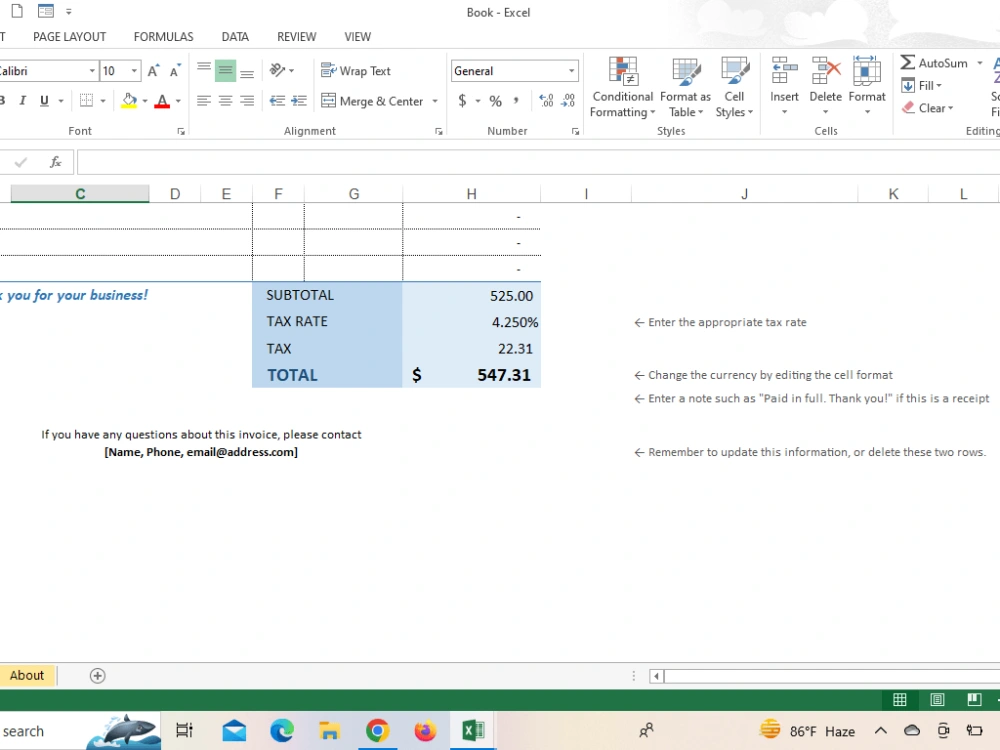Open the font color dropdown arrow
Image resolution: width=1000 pixels, height=750 pixels.
coord(179,101)
